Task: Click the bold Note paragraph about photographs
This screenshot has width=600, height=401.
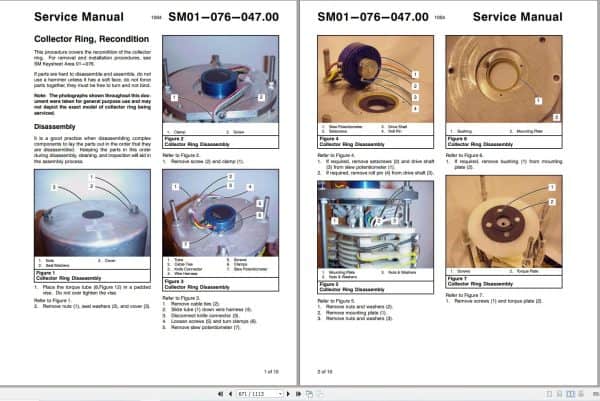Action: point(92,104)
